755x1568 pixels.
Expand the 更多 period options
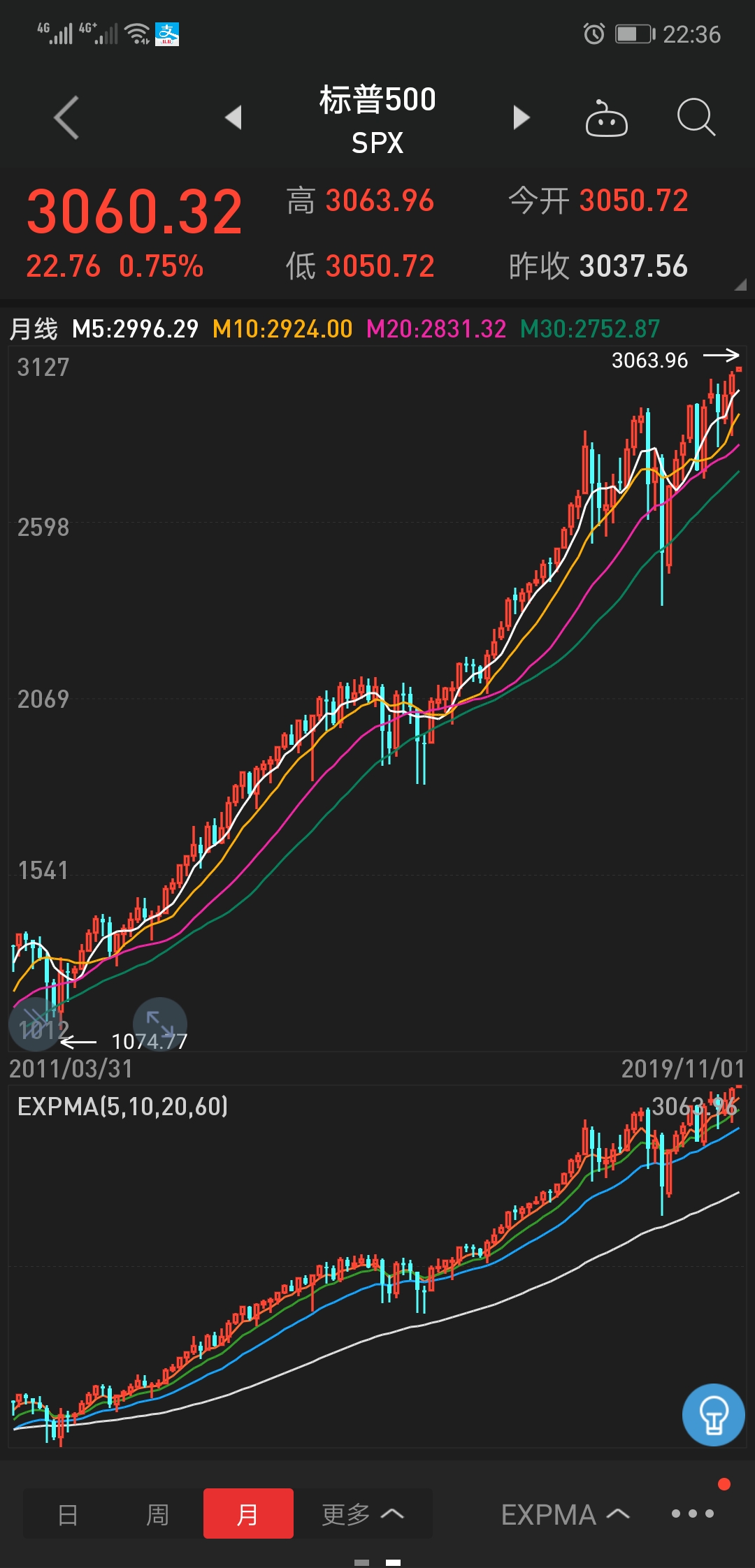(x=362, y=1514)
